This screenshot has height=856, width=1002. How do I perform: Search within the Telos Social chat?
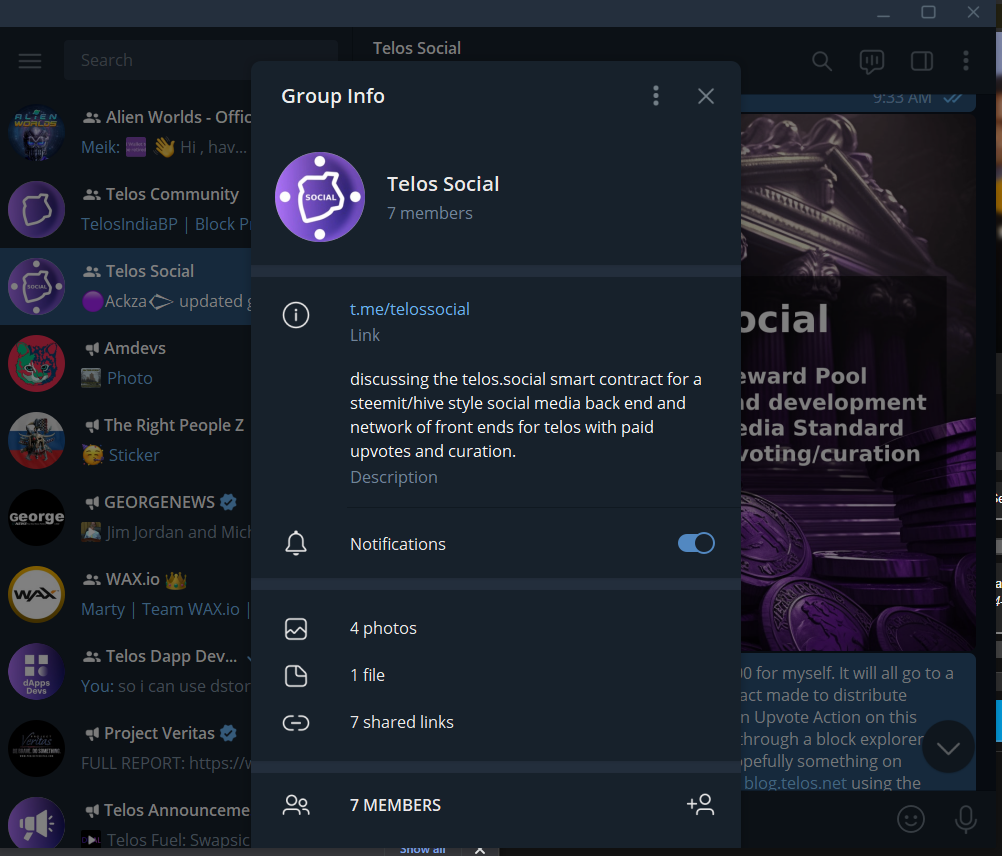822,61
